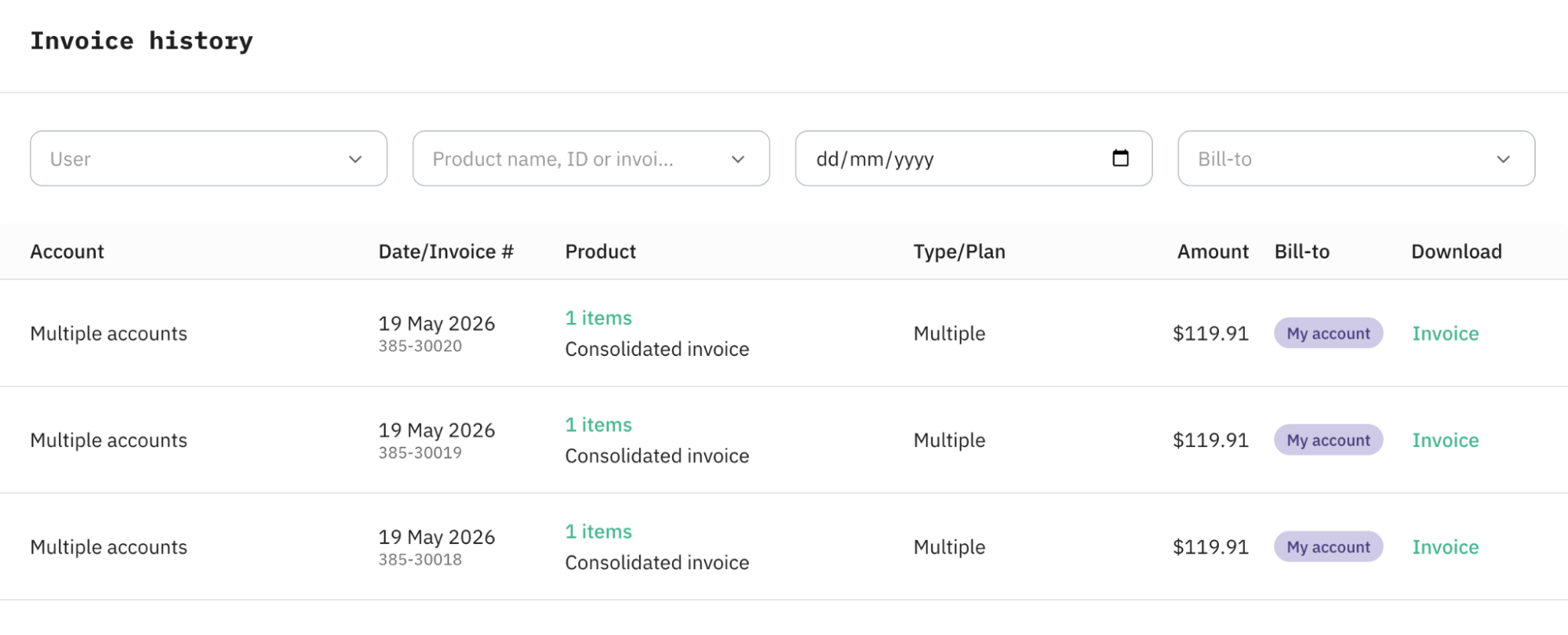Select invoice number 385-30019 text
1568x635 pixels.
(x=420, y=452)
